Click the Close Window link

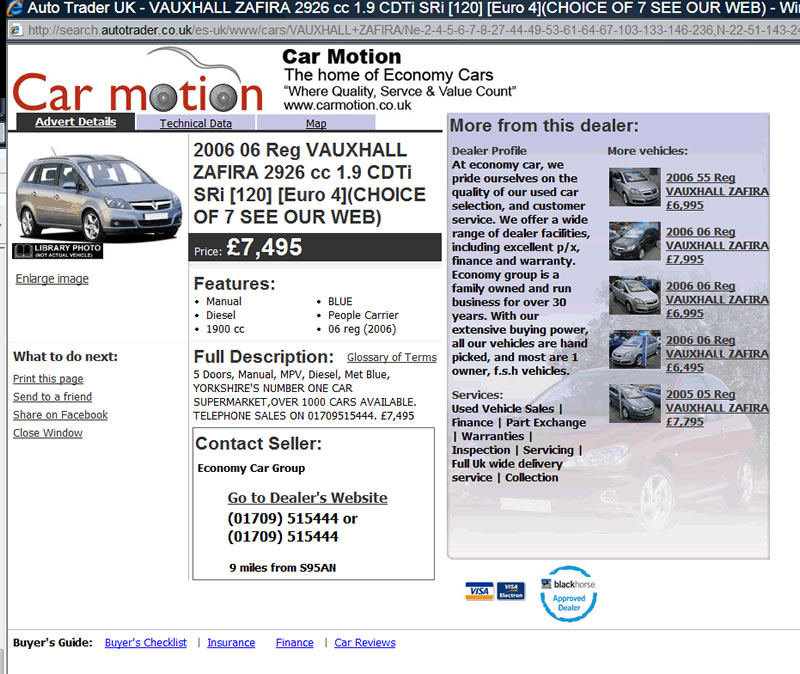(47, 433)
